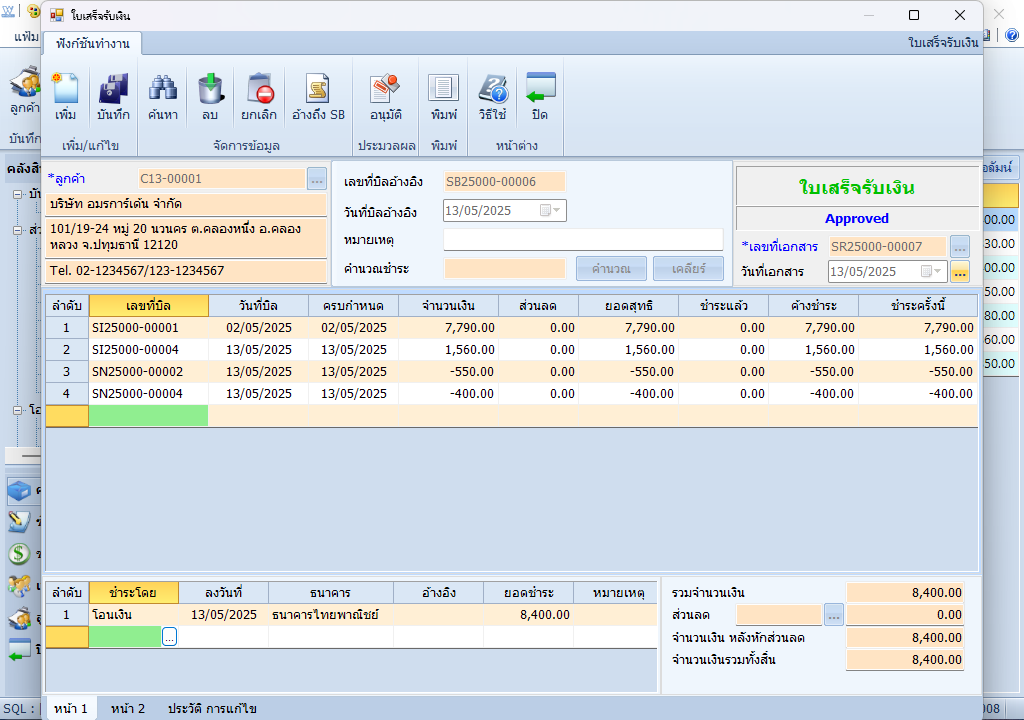
Task: Open the วิธีใช้ (Help) icon
Action: [x=493, y=97]
